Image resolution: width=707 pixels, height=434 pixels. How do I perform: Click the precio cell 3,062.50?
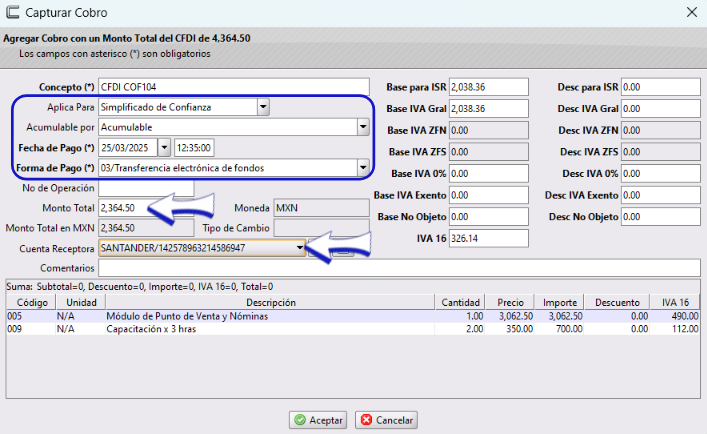coord(510,316)
